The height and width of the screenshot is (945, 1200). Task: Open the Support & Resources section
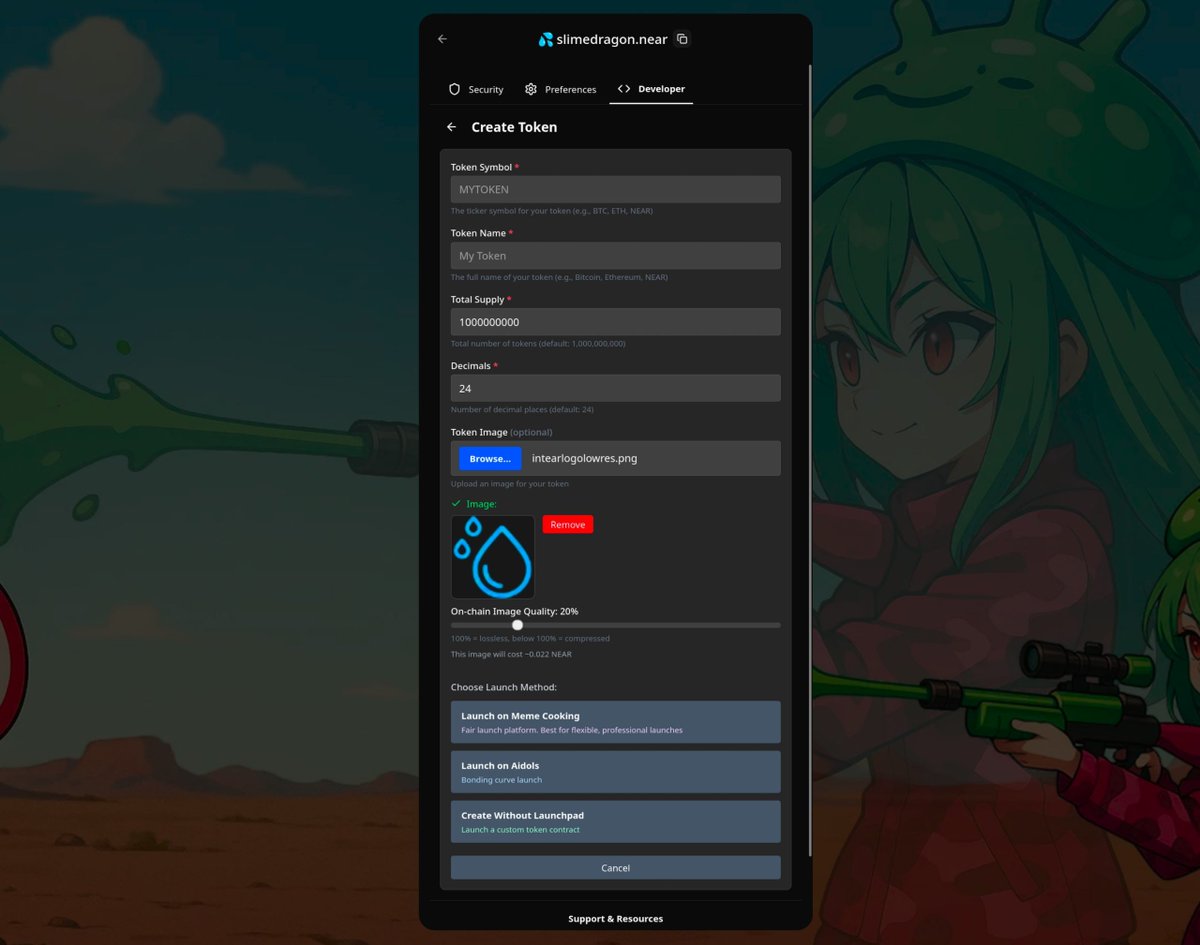[615, 918]
